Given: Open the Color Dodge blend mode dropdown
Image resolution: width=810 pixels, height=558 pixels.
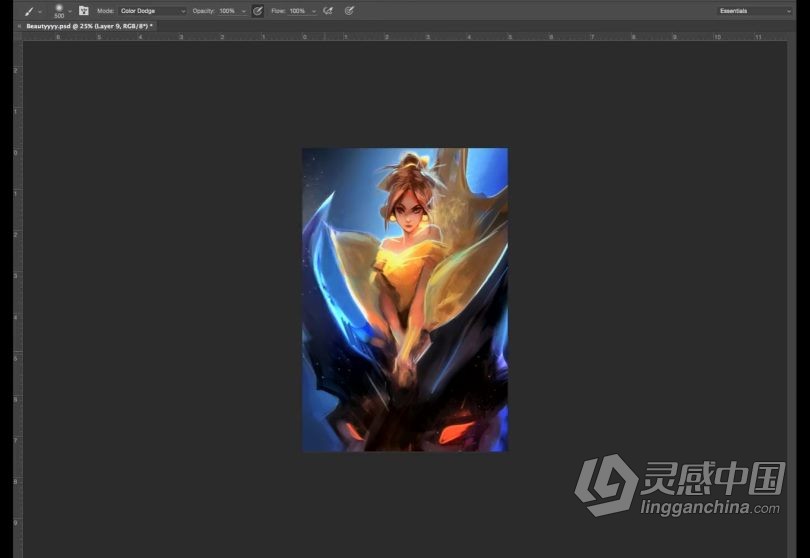Looking at the screenshot, I should [x=152, y=11].
